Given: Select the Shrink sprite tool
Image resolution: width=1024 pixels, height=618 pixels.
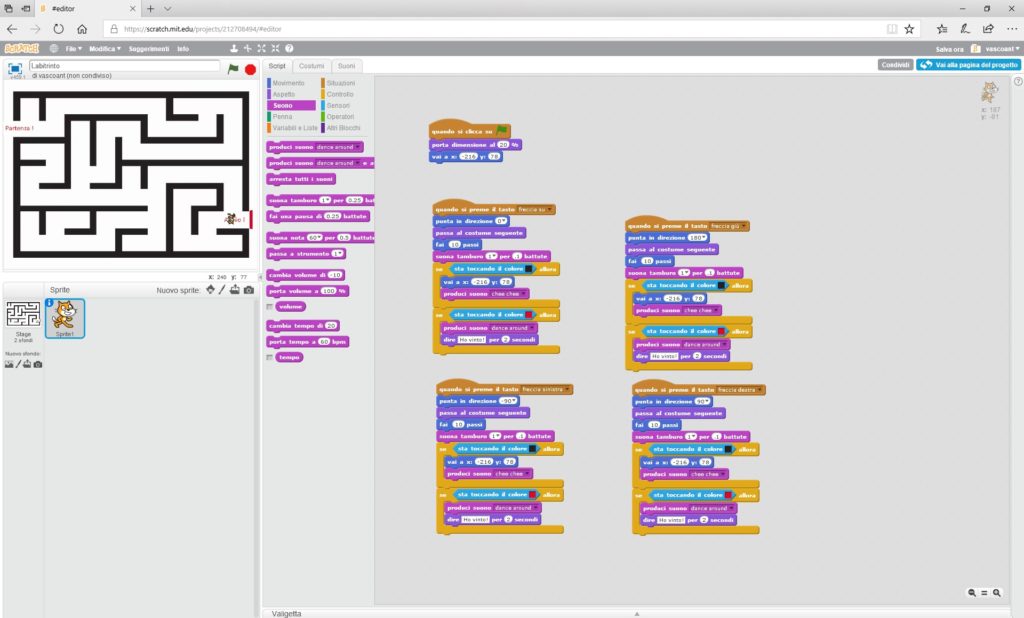Looking at the screenshot, I should [275, 48].
